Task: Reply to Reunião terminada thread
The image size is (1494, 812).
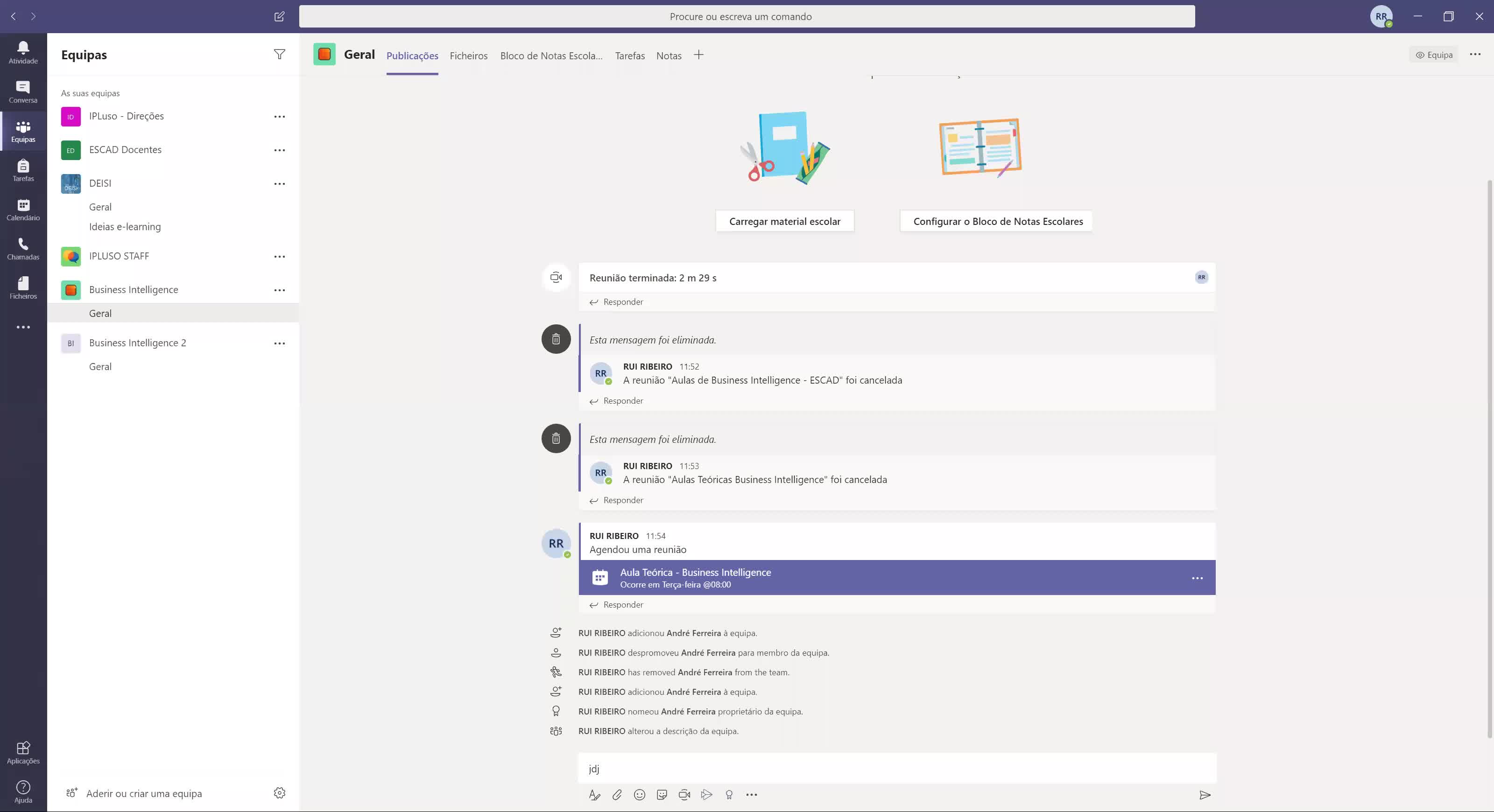Action: pyautogui.click(x=616, y=302)
